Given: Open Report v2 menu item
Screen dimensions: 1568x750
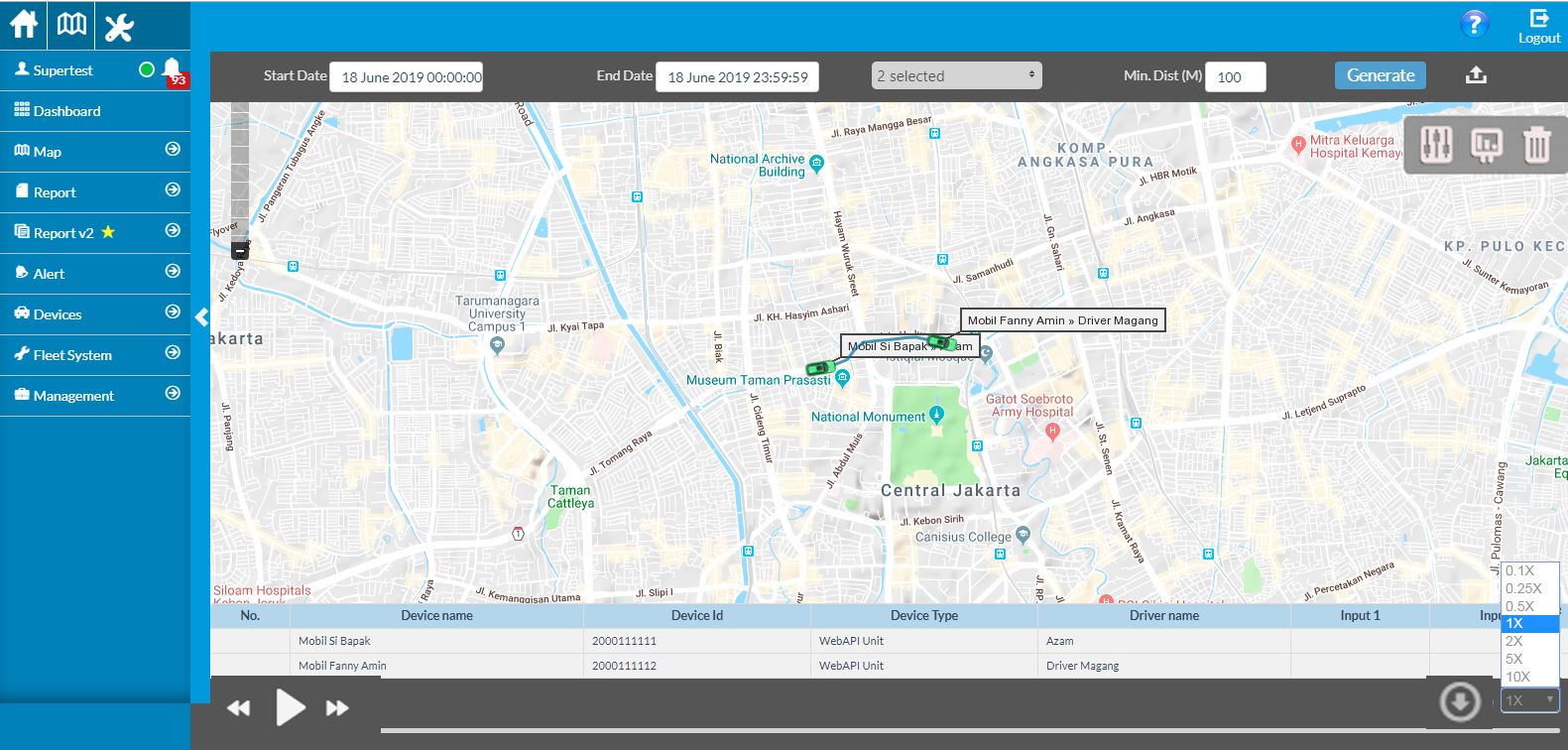Looking at the screenshot, I should coord(95,233).
